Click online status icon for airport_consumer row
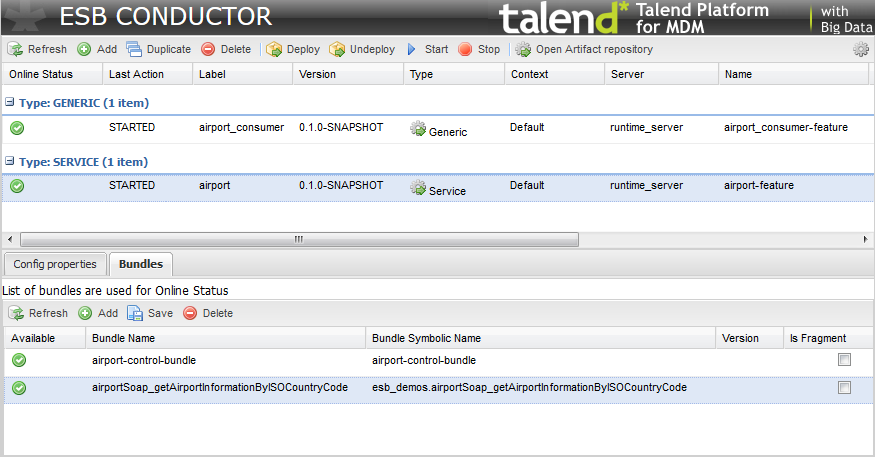 click(17, 128)
